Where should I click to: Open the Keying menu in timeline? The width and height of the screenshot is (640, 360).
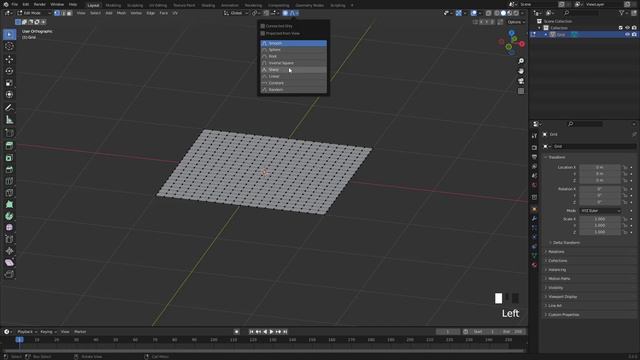(x=48, y=332)
